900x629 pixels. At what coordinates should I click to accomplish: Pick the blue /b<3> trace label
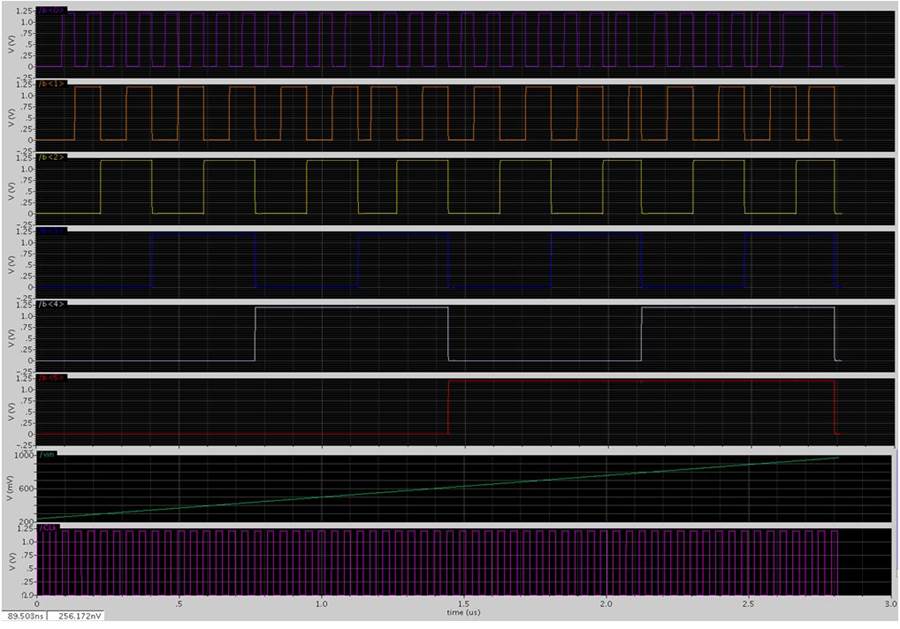(50, 231)
